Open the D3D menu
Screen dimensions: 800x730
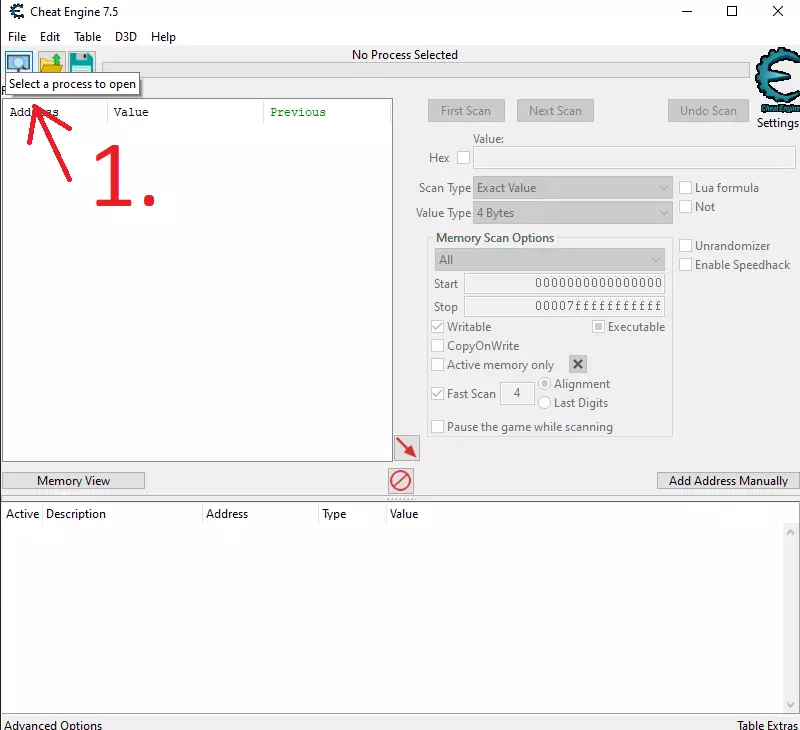click(126, 37)
